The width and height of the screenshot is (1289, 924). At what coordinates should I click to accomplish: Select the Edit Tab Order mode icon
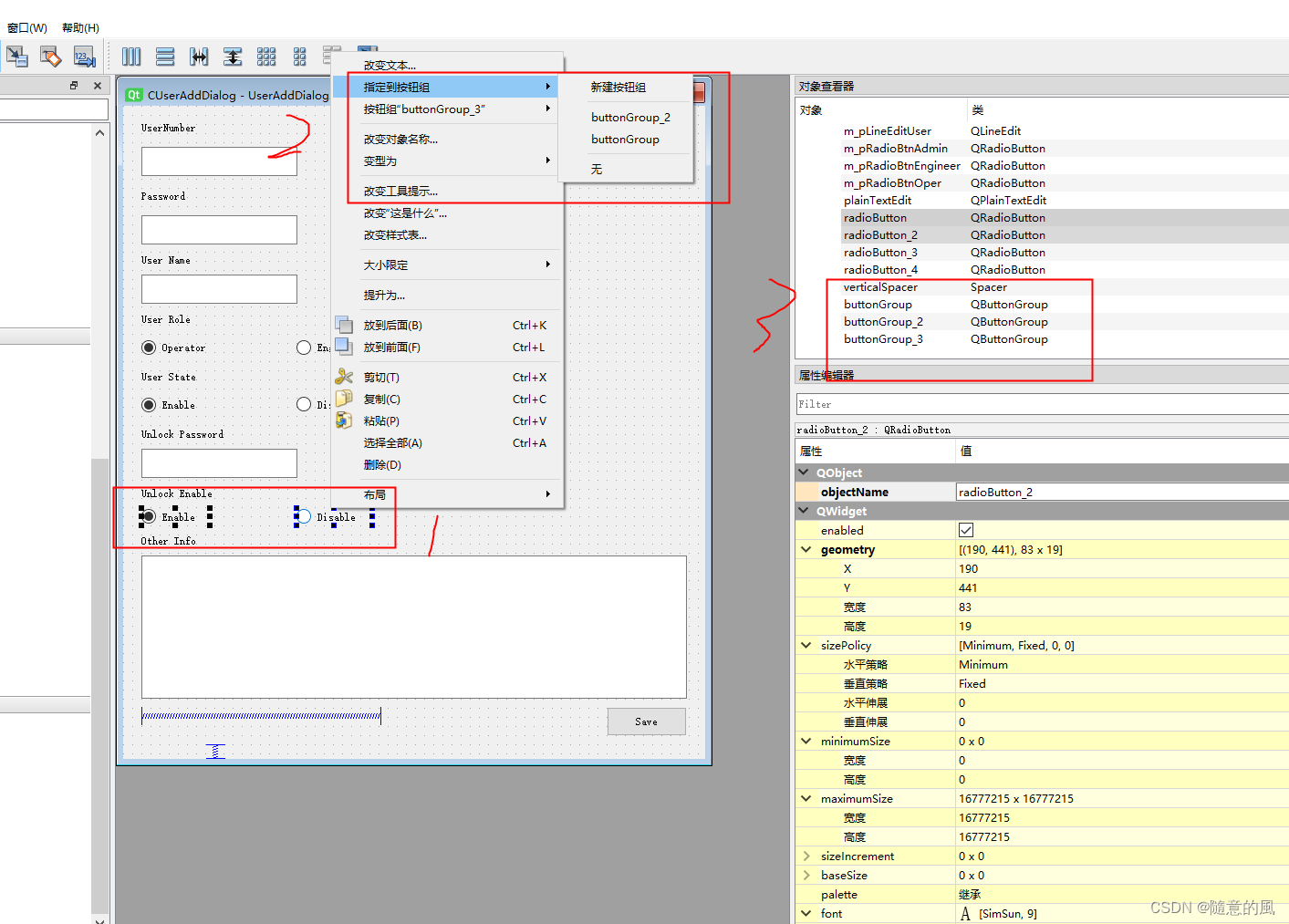pos(84,57)
